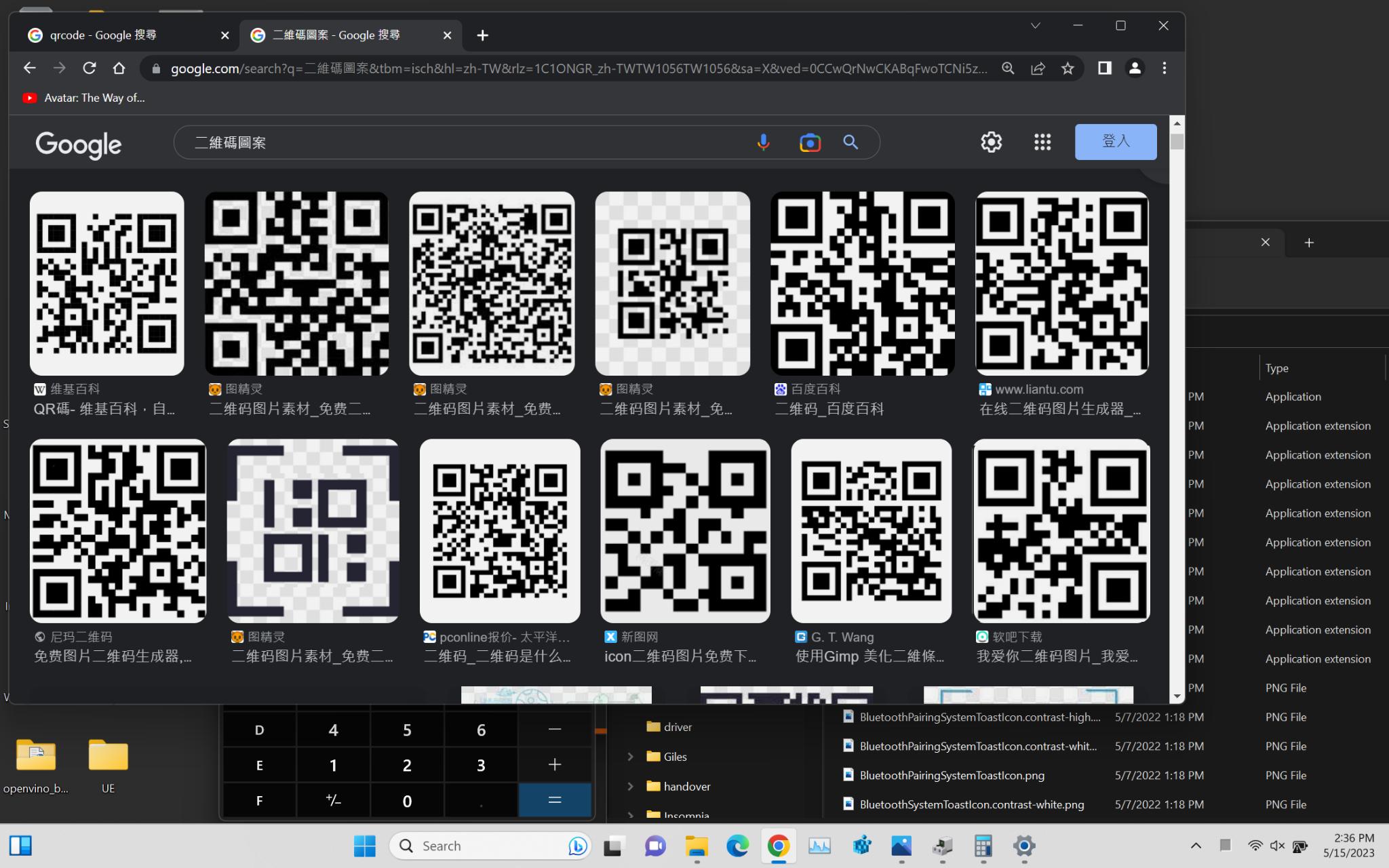Image resolution: width=1389 pixels, height=868 pixels.
Task: Close the qrcode tab
Action: (225, 35)
